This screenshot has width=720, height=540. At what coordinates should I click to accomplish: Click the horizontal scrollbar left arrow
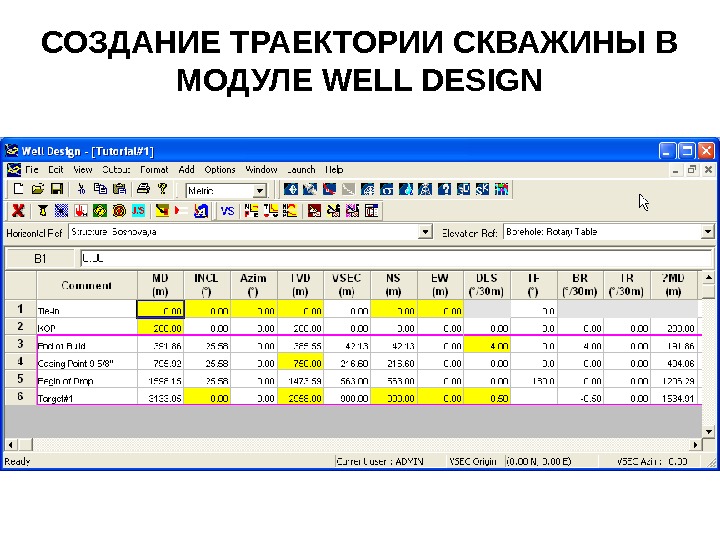coord(11,444)
